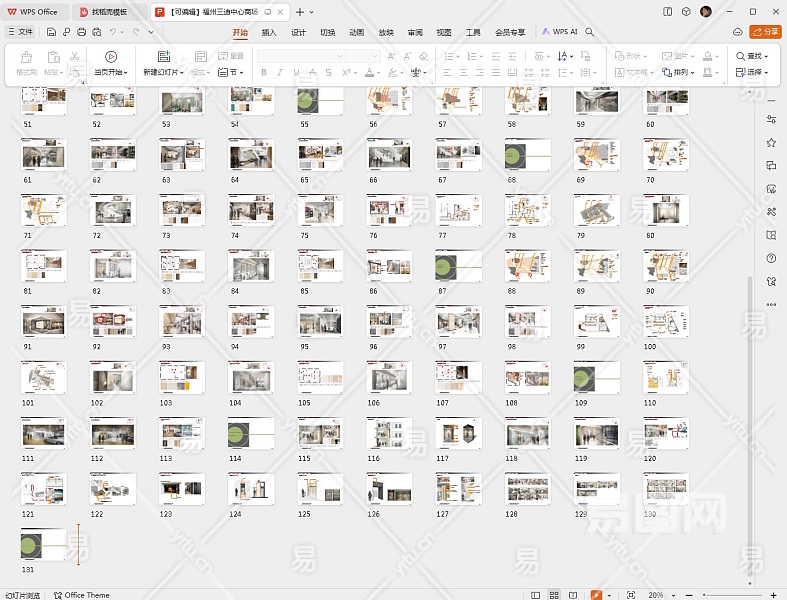Click the Print icon in quick access toolbar
Image resolution: width=787 pixels, height=600 pixels.
81,32
